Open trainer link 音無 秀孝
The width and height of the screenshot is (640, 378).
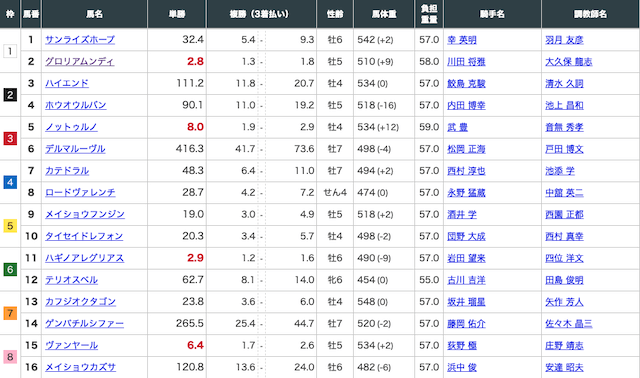[x=564, y=127]
